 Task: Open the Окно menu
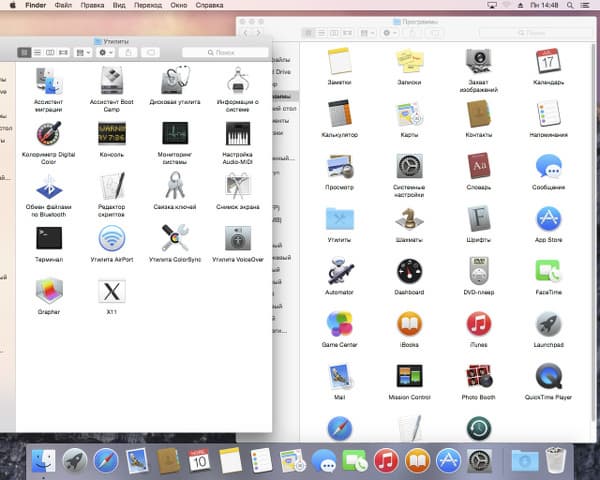(x=179, y=5)
